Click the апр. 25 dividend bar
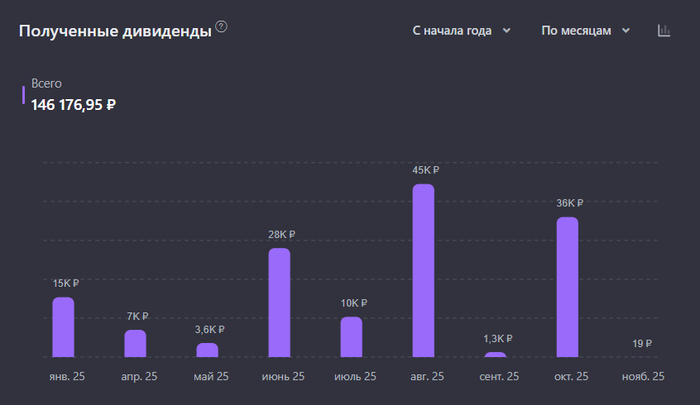Image resolution: width=700 pixels, height=405 pixels. [135, 343]
